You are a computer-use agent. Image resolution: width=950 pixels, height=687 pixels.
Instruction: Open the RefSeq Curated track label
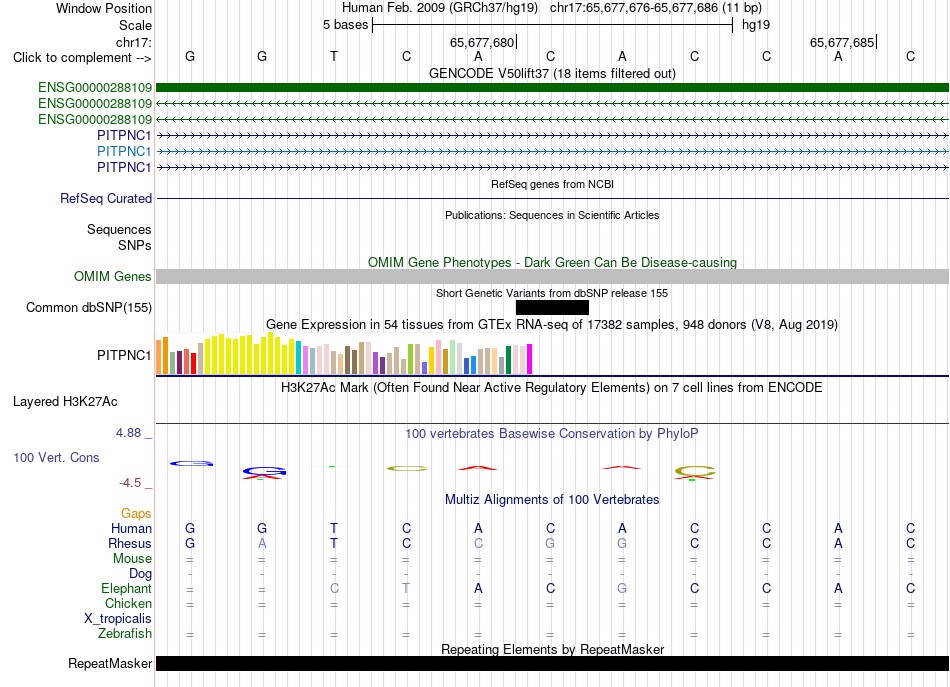(106, 198)
